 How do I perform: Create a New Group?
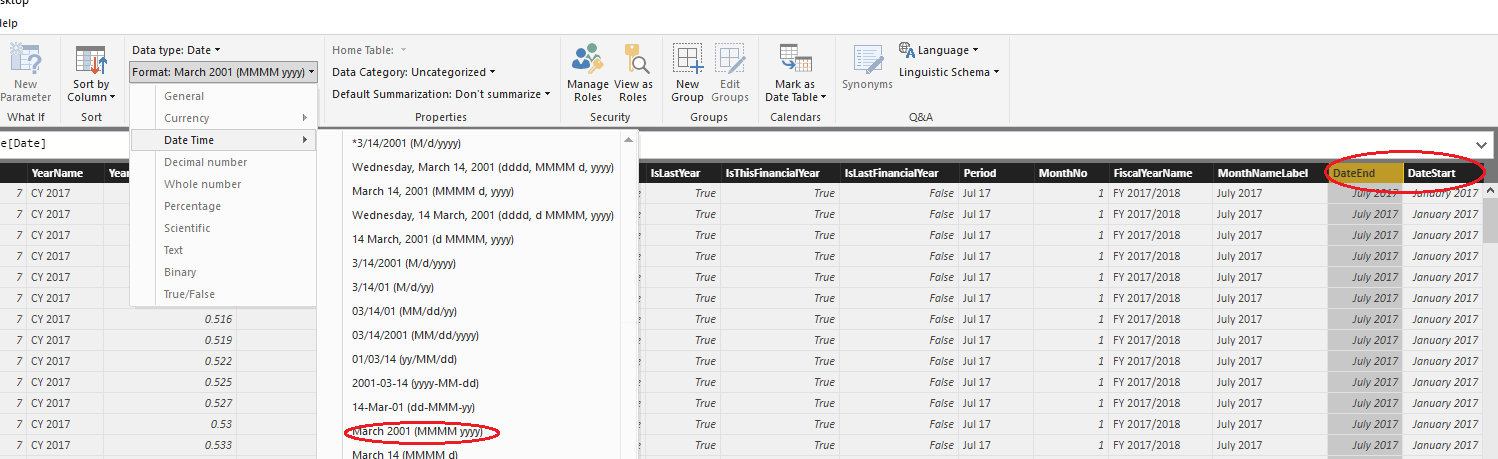click(687, 73)
